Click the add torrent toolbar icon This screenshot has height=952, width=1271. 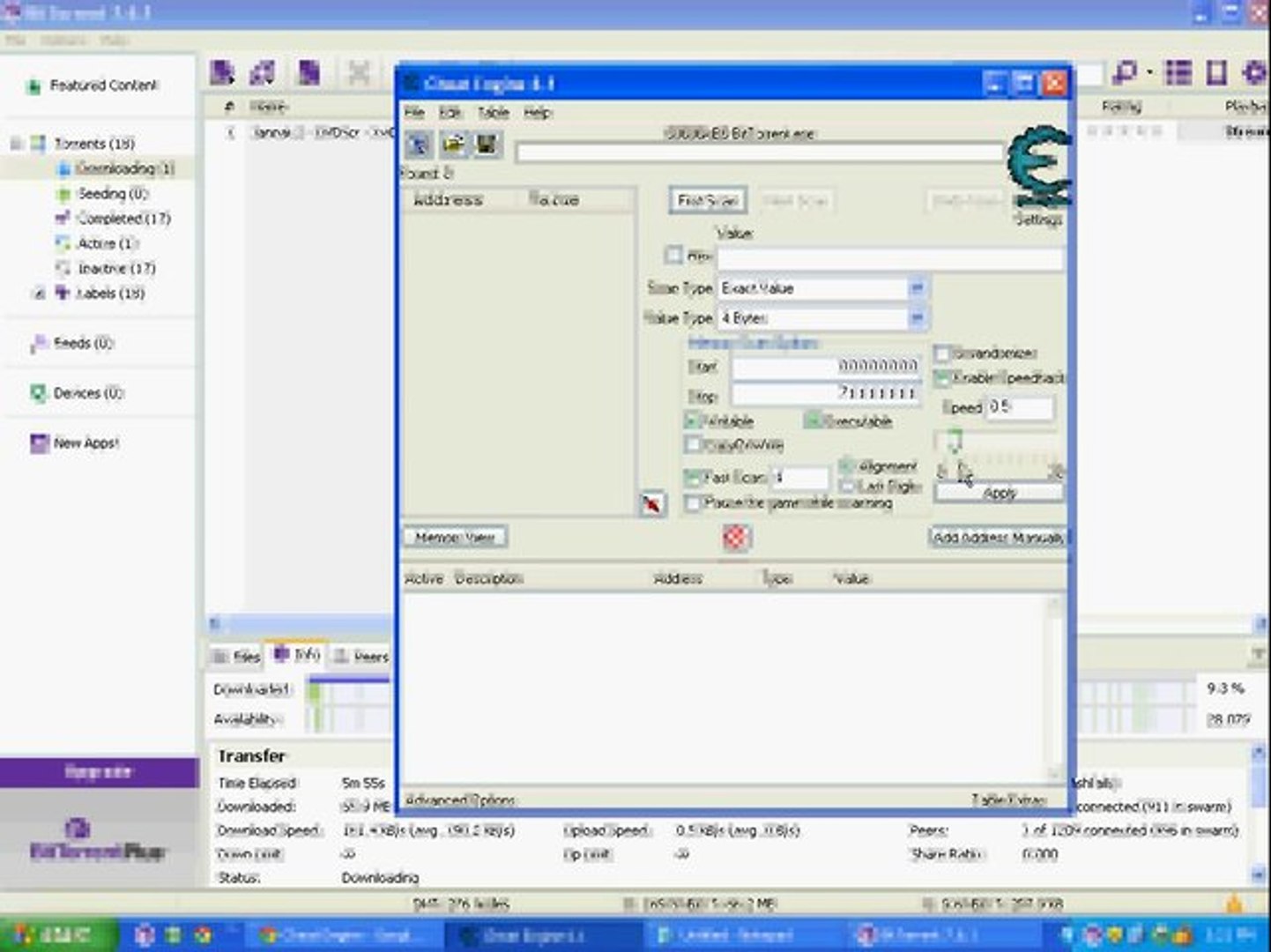[222, 73]
